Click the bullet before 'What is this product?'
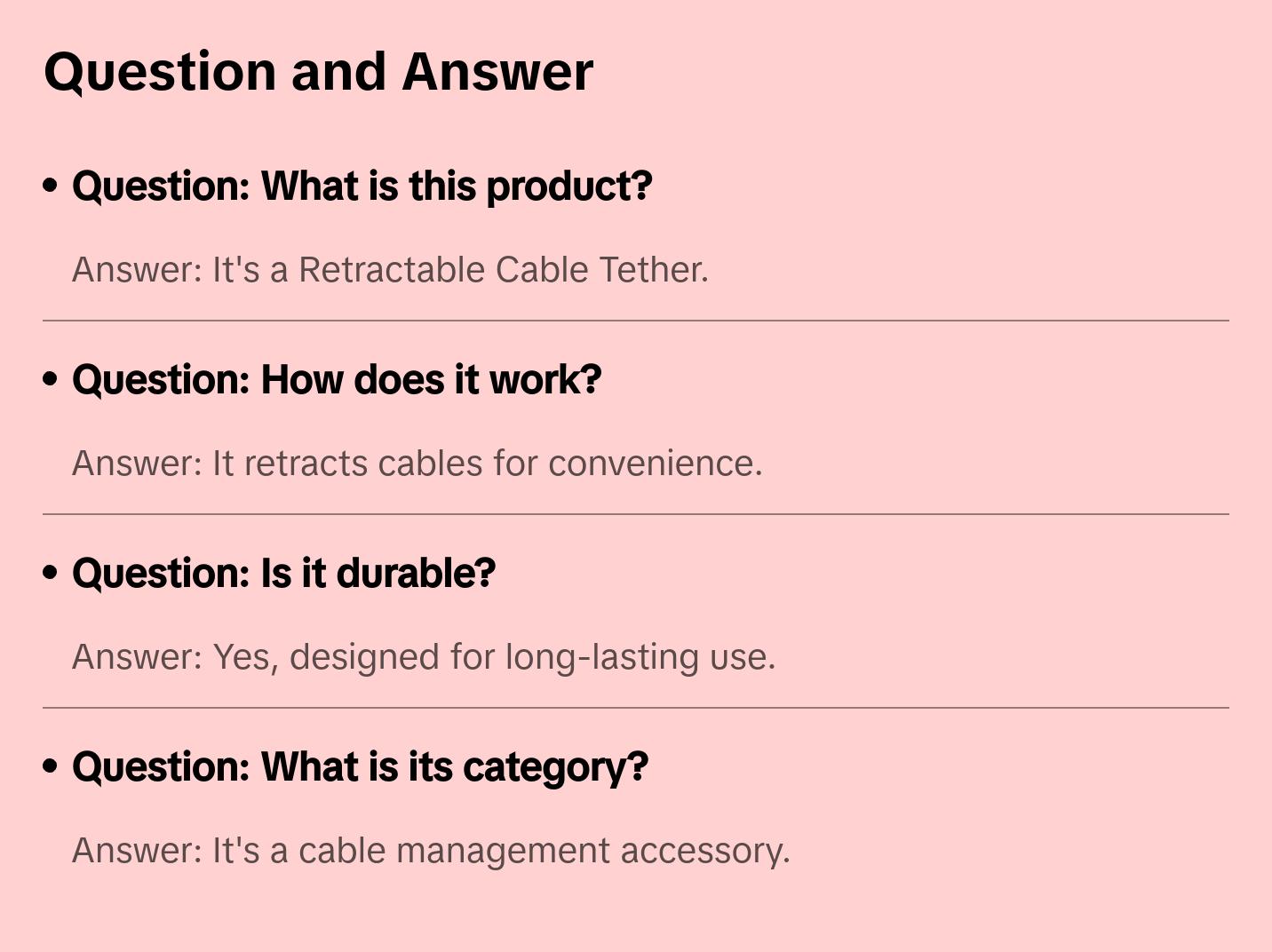This screenshot has height=952, width=1272. coord(51,186)
